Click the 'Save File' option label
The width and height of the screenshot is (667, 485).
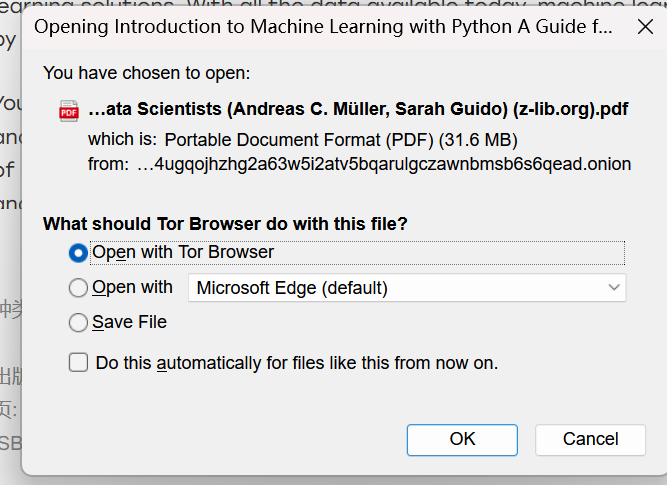129,322
